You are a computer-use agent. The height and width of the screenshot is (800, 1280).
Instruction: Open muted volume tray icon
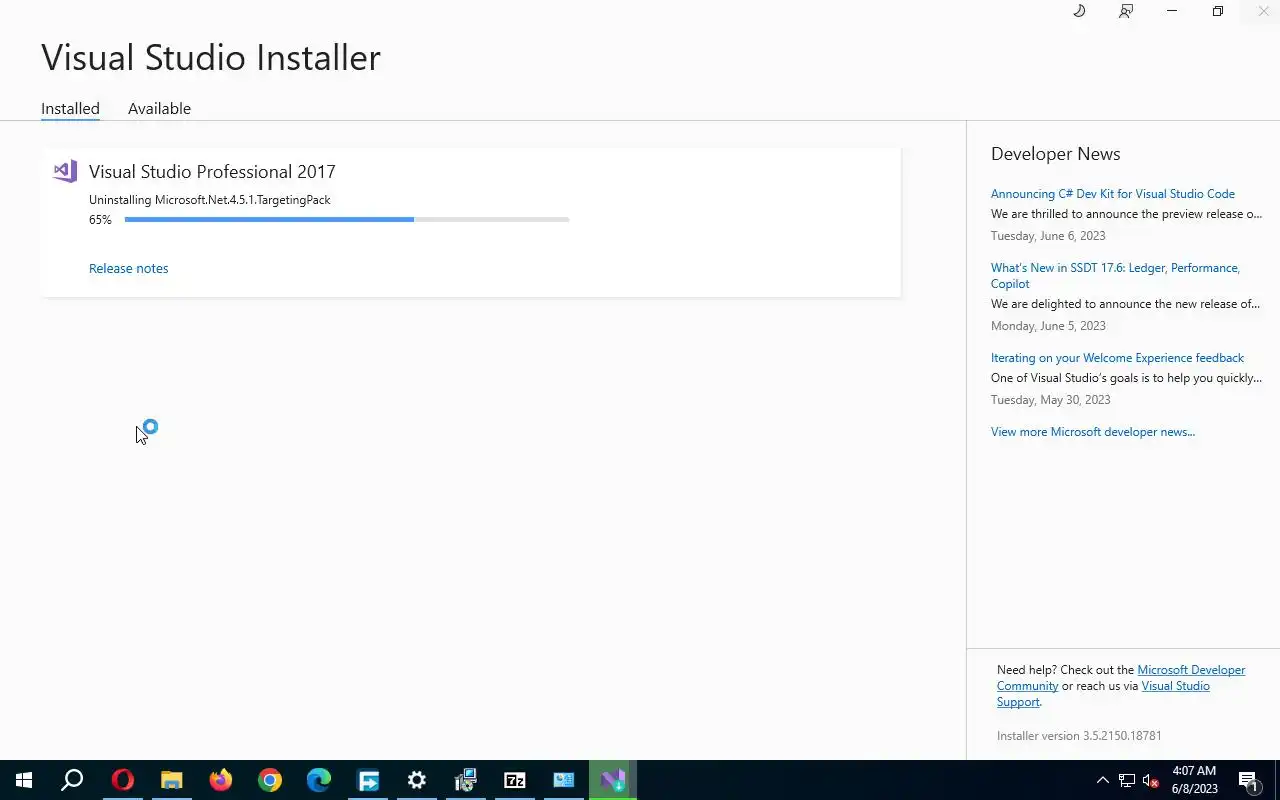point(1151,780)
